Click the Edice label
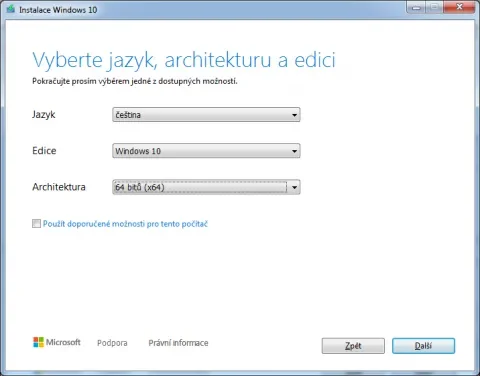This screenshot has width=480, height=376. (44, 151)
